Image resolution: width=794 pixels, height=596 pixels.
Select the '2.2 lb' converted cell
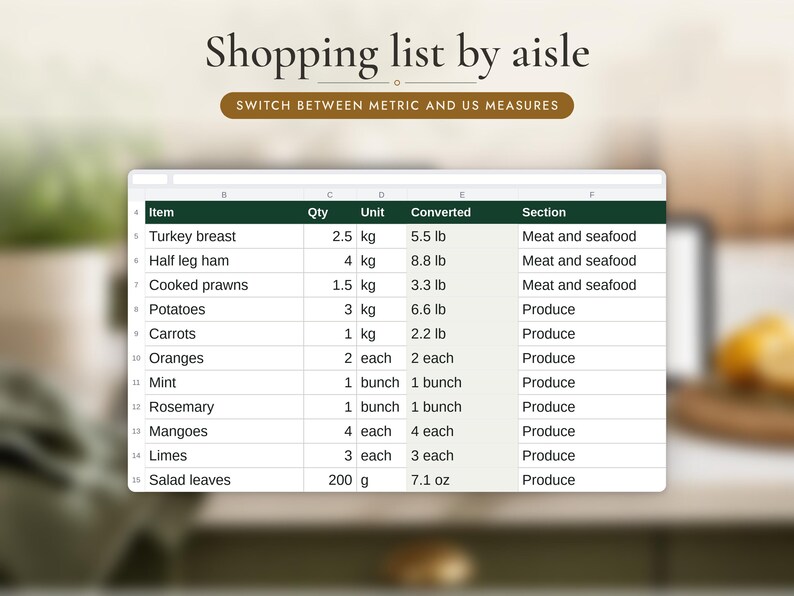coord(462,334)
